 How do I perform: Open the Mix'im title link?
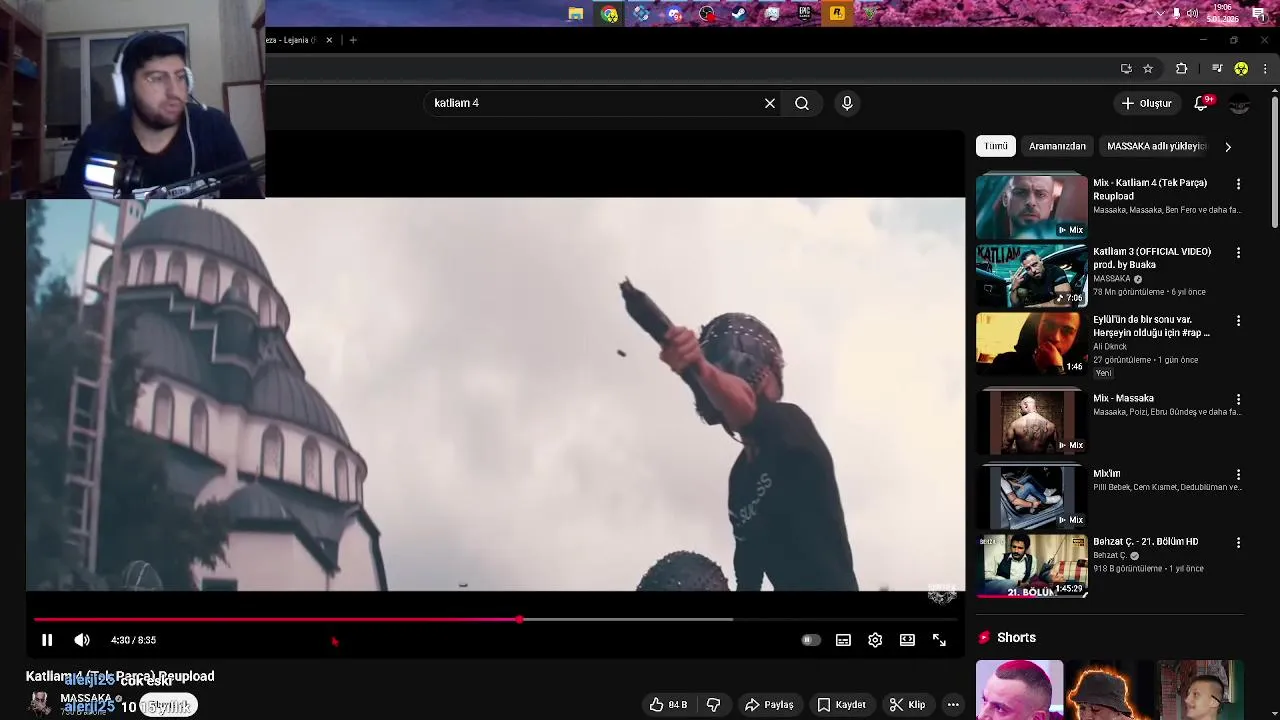(x=1106, y=473)
